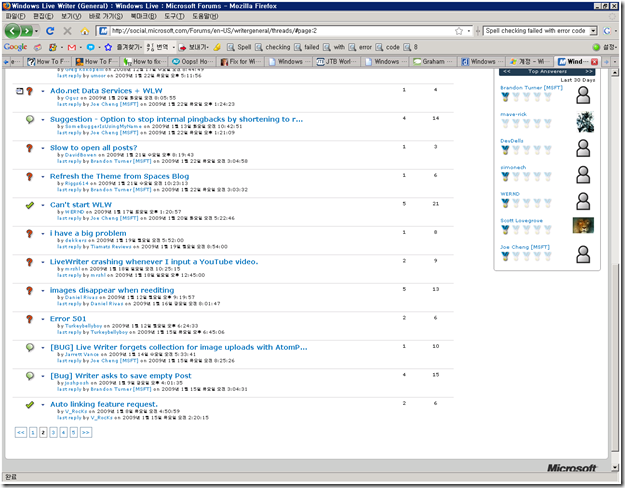This screenshot has width=625, height=488.
Task: Expand the 'i have a big problem' thread arrow
Action: (43, 234)
